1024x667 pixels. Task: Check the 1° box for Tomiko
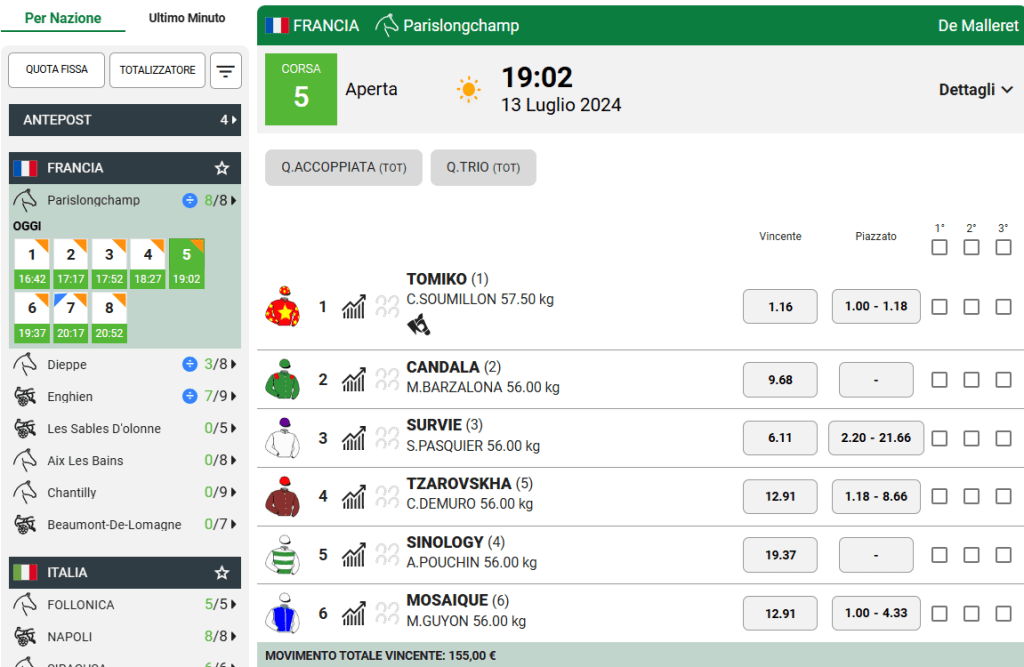(x=939, y=307)
